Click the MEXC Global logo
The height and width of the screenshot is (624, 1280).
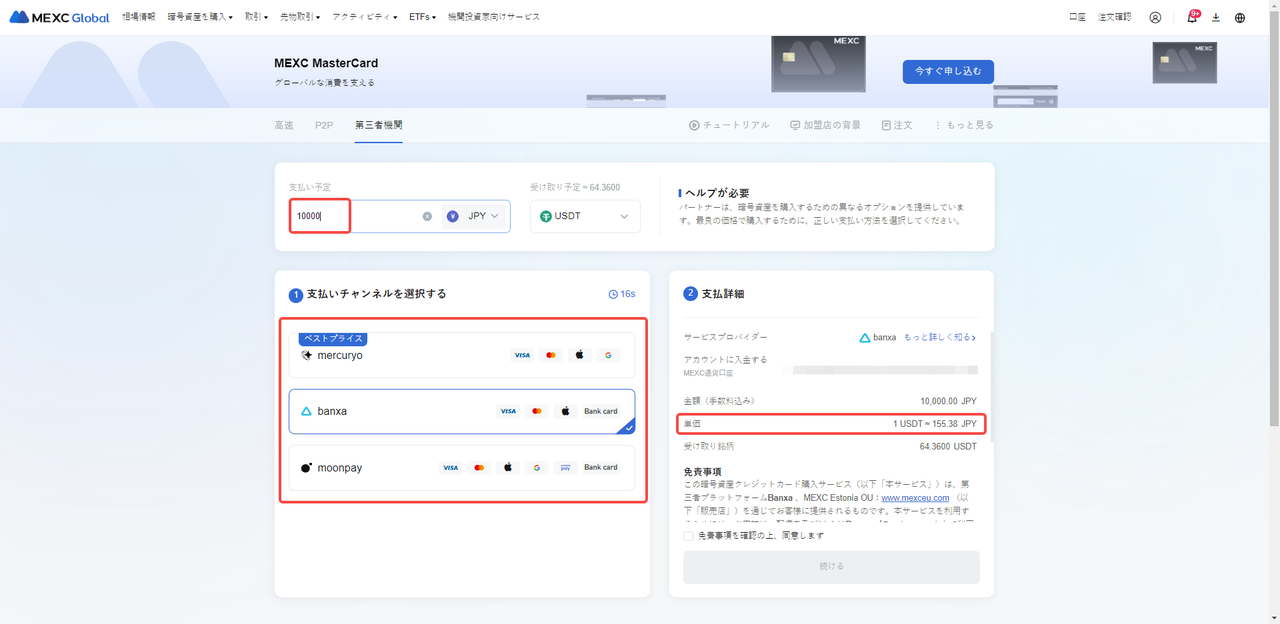pyautogui.click(x=60, y=17)
